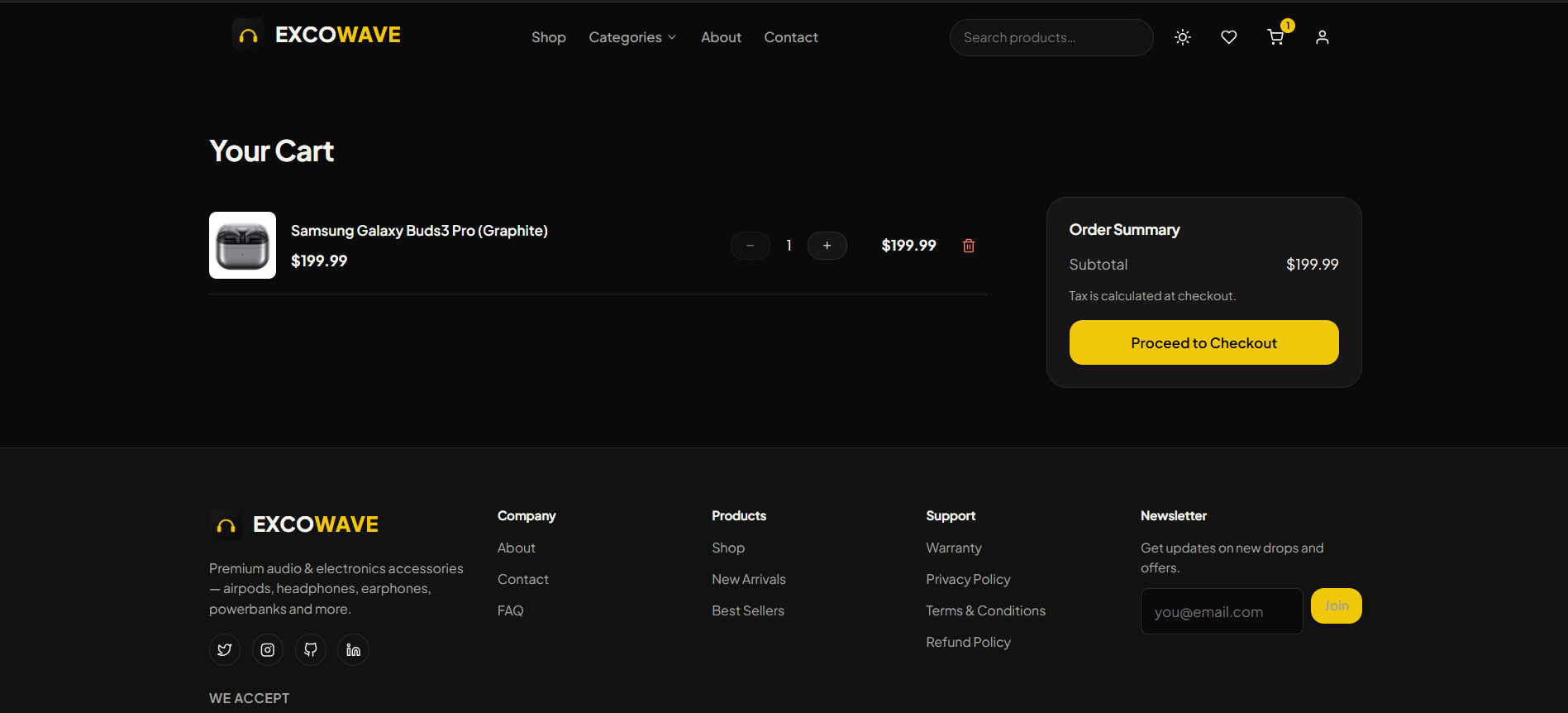Viewport: 1568px width, 713px height.
Task: Open the Instagram social icon in footer
Action: click(x=268, y=650)
